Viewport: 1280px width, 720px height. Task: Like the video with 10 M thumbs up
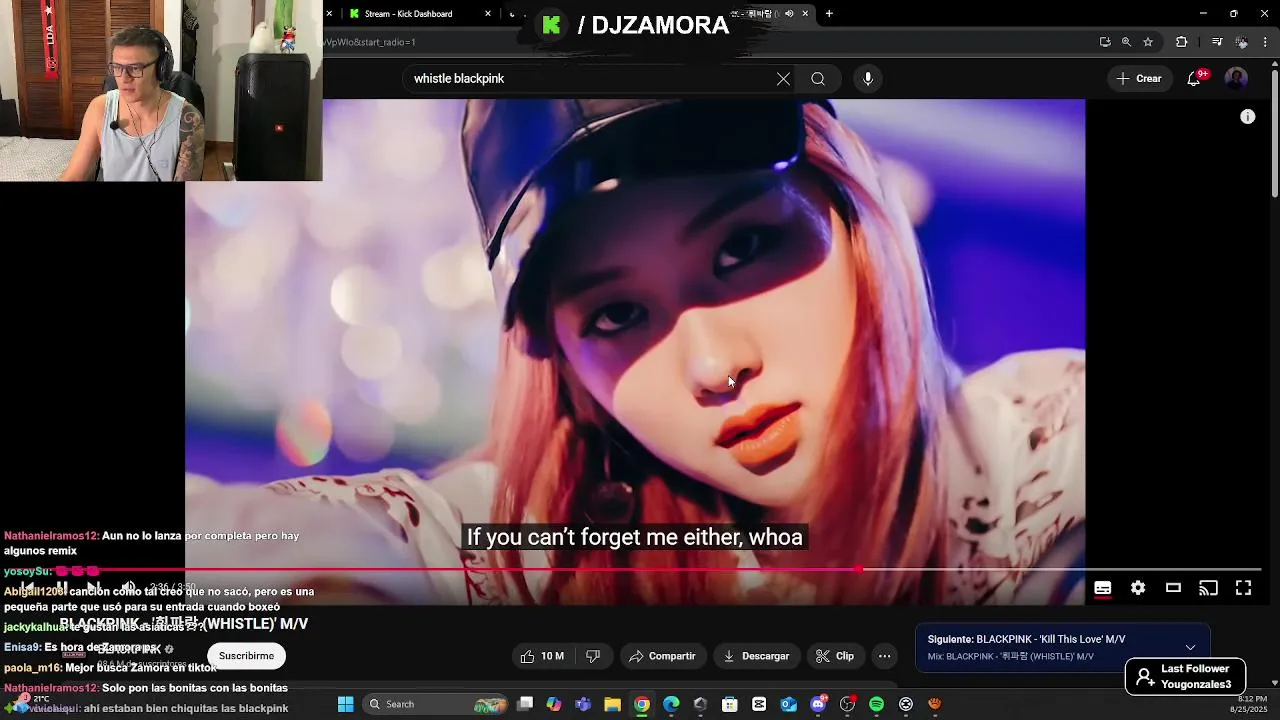pyautogui.click(x=542, y=656)
